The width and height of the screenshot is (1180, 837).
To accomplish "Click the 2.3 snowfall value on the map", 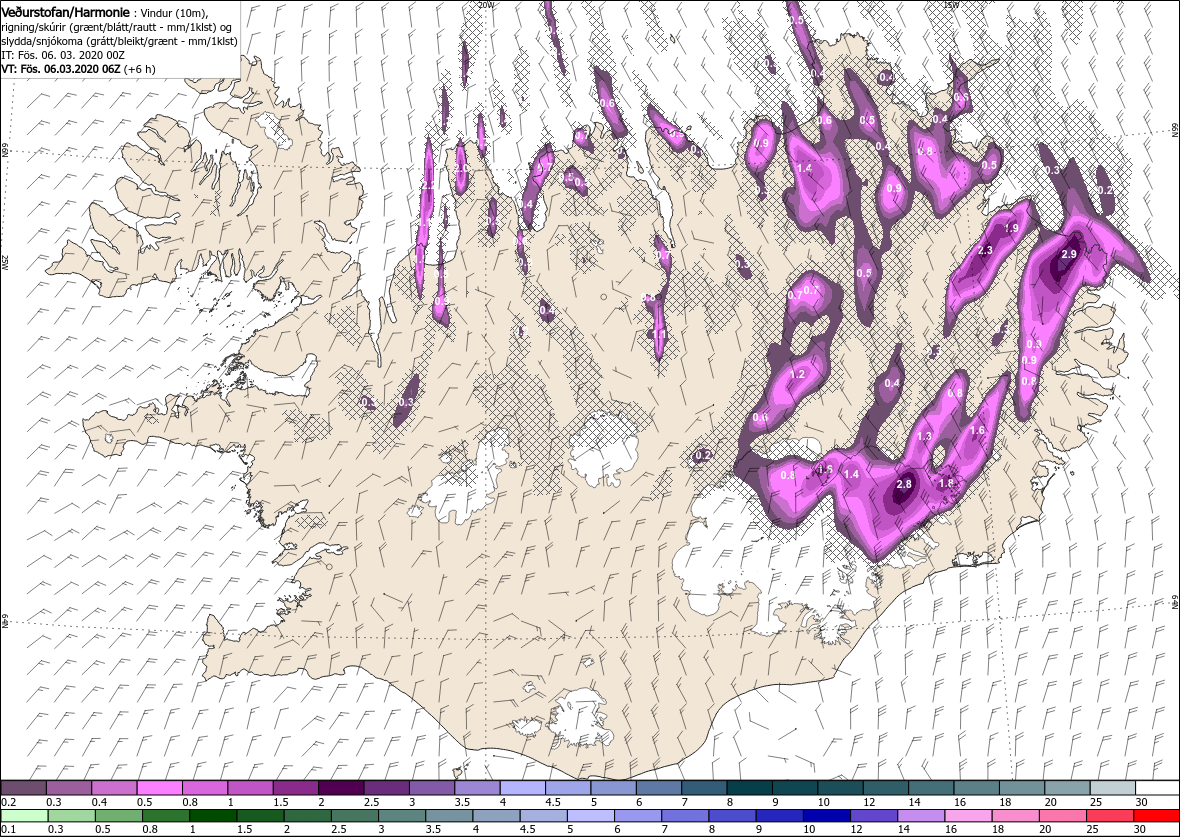I will pyautogui.click(x=984, y=251).
